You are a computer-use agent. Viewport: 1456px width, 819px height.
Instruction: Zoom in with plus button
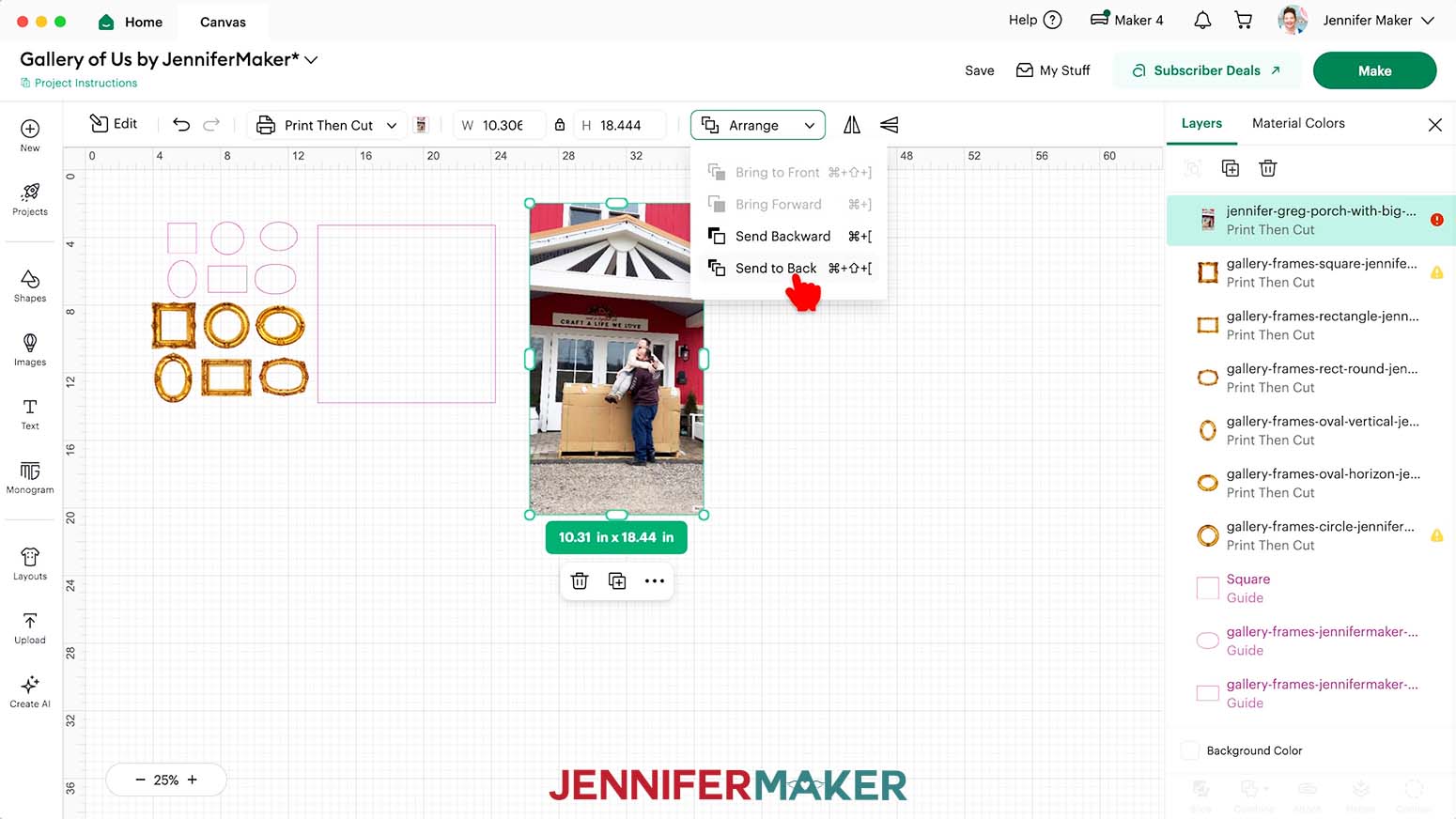(193, 780)
